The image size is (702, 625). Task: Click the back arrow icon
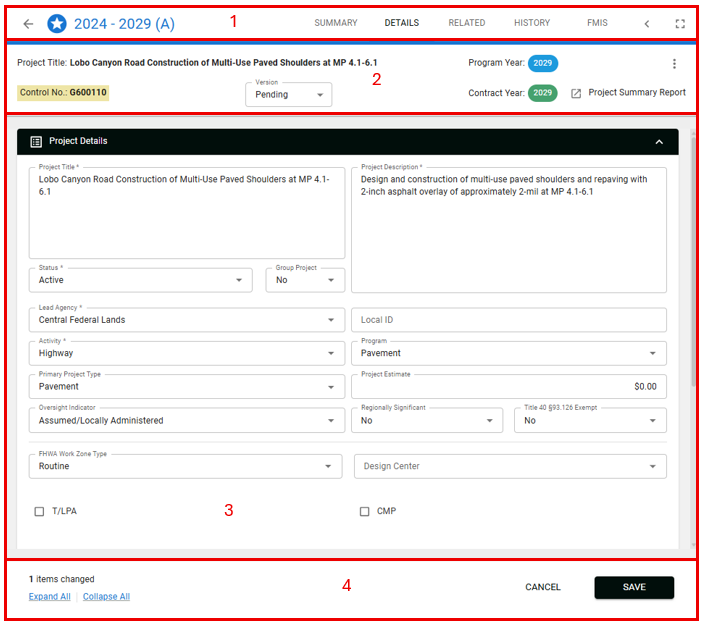(x=28, y=24)
